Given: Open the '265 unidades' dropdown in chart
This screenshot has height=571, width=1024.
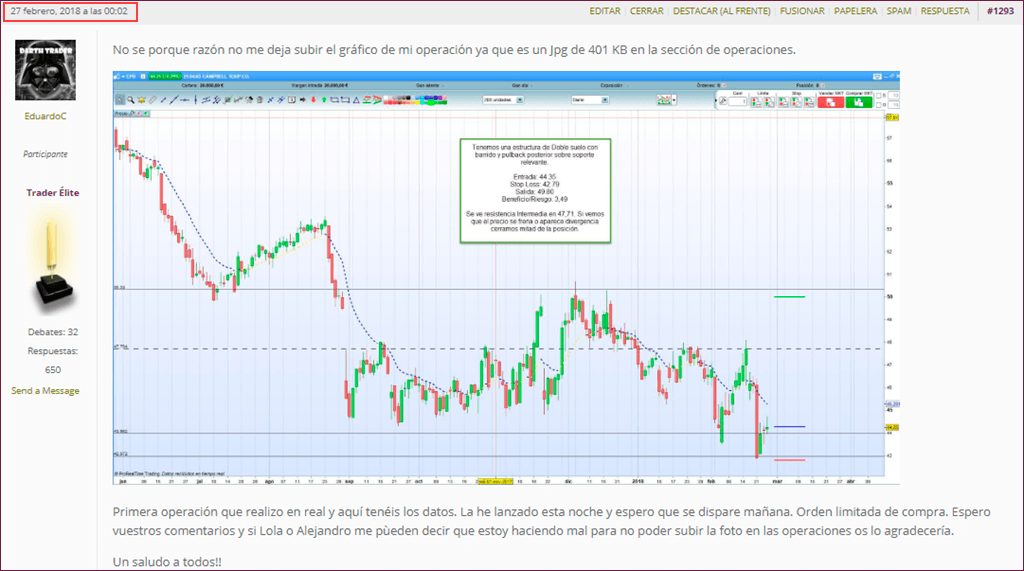Looking at the screenshot, I should [505, 100].
